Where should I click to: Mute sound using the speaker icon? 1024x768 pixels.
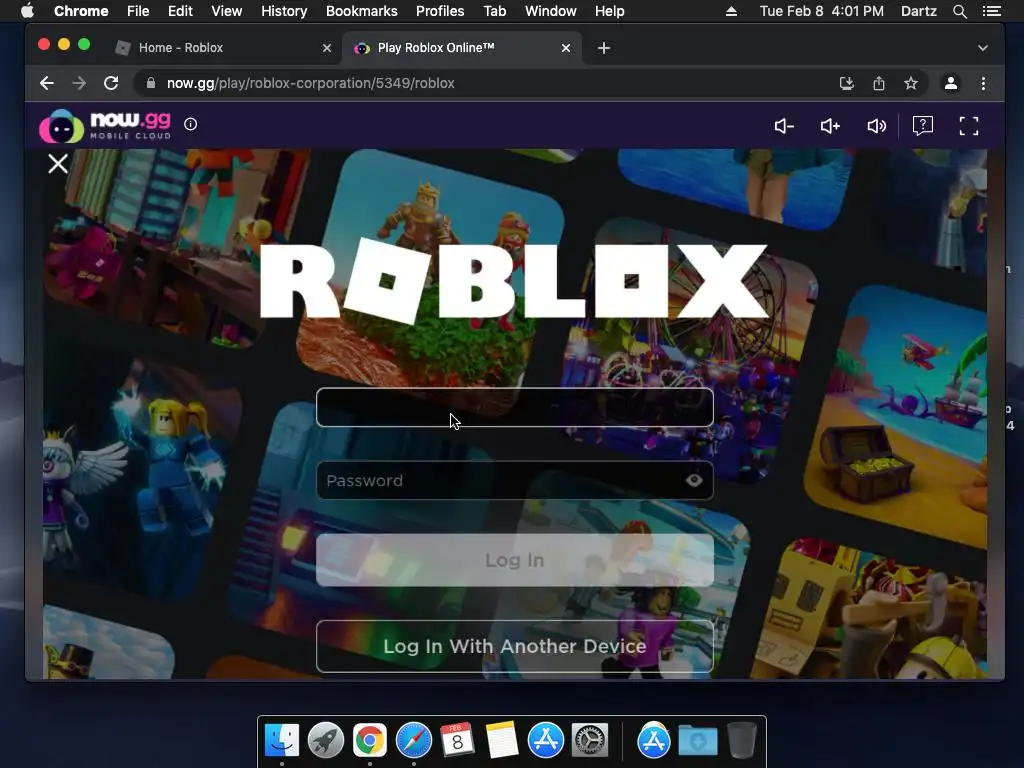click(876, 126)
